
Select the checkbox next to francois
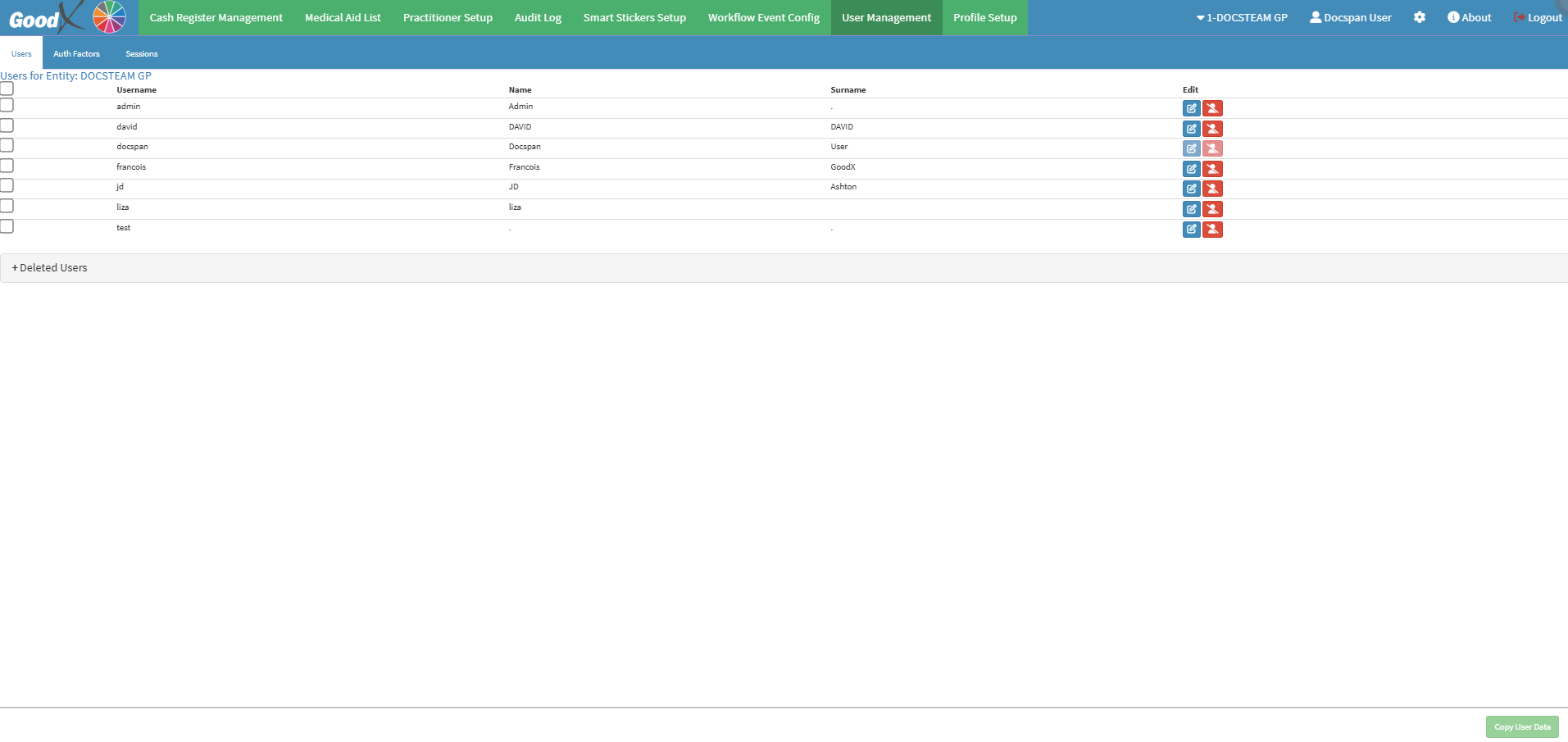point(7,166)
